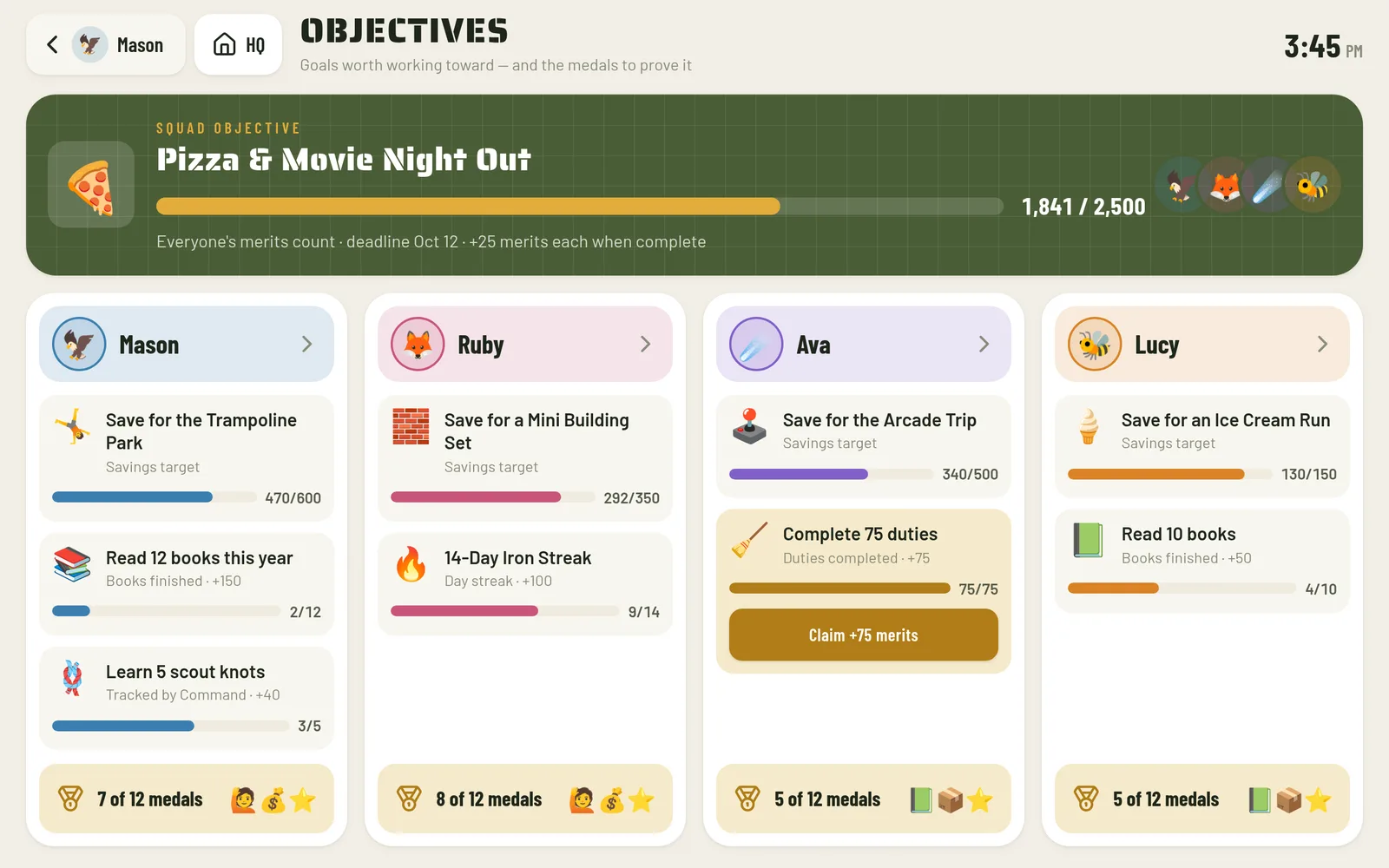Click the Pizza & Movie Night progress bar
Viewport: 1389px width, 868px height.
pos(580,207)
